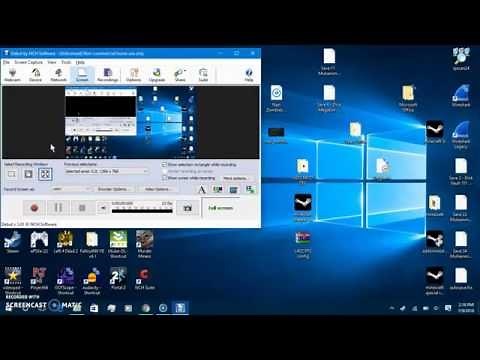This screenshot has width=480, height=360.
Task: Open the NCH Suite desktop shortcut
Action: (x=144, y=279)
